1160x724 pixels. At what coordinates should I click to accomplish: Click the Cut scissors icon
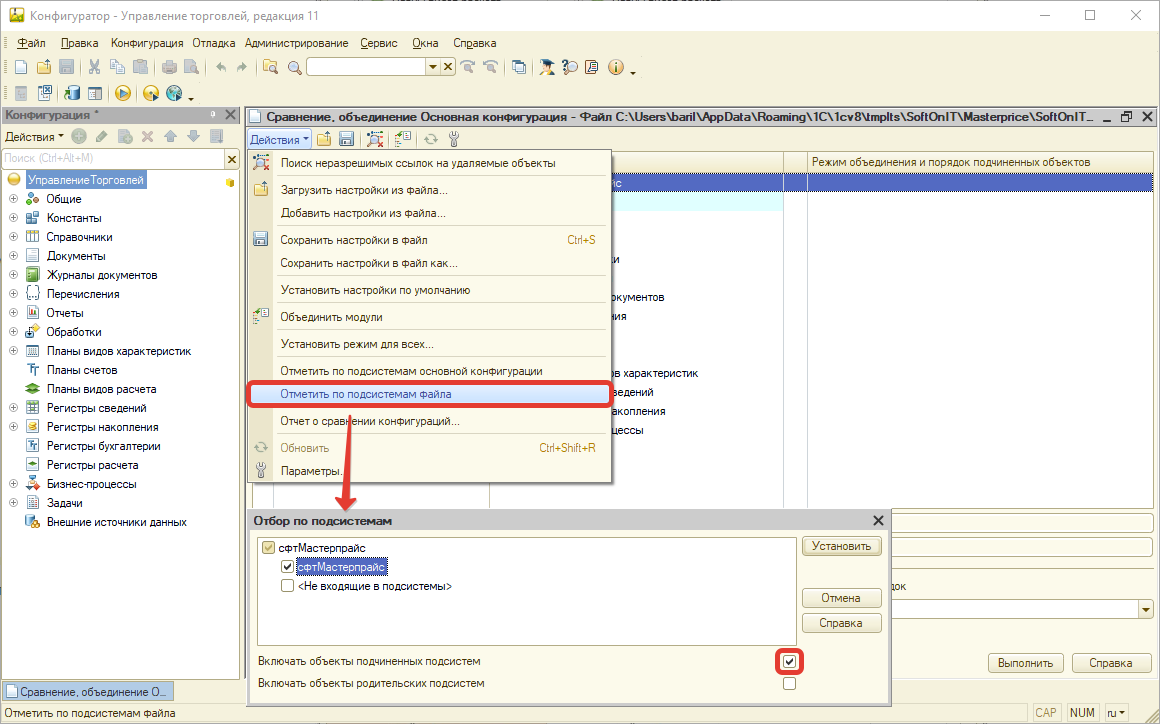pos(94,67)
